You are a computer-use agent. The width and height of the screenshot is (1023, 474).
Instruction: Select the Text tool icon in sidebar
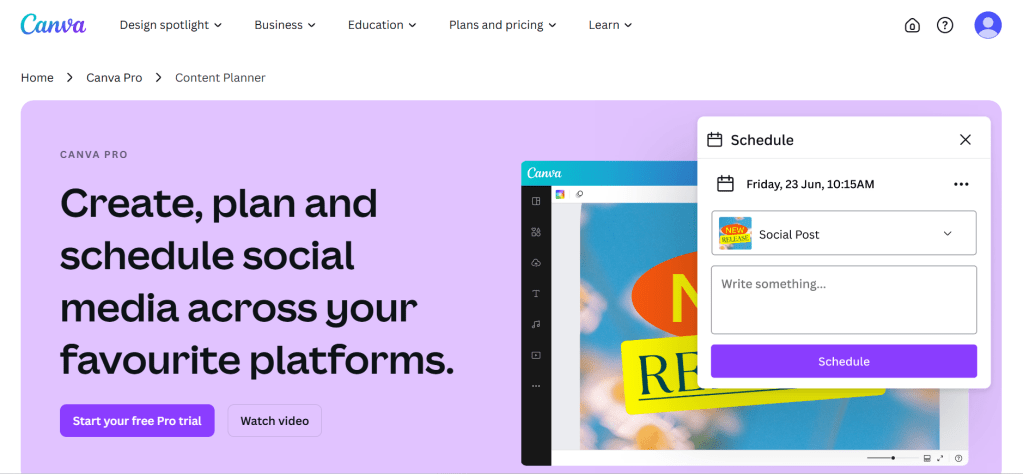(536, 294)
